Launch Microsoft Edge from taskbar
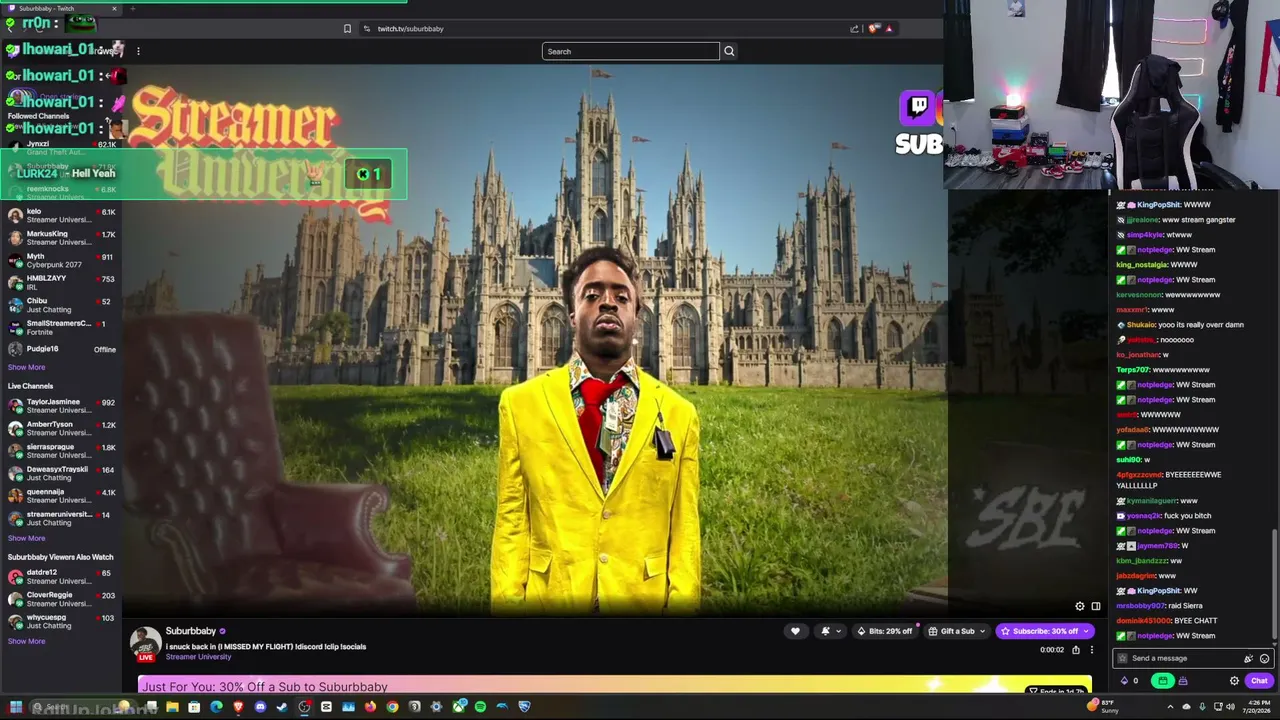1280x720 pixels. tap(216, 707)
